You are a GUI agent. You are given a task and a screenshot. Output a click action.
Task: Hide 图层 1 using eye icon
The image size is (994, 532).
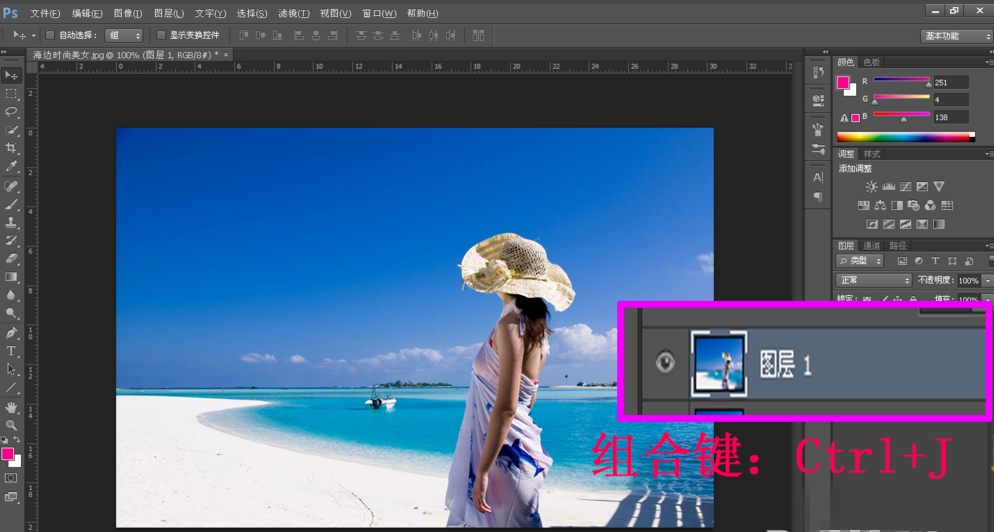[665, 362]
